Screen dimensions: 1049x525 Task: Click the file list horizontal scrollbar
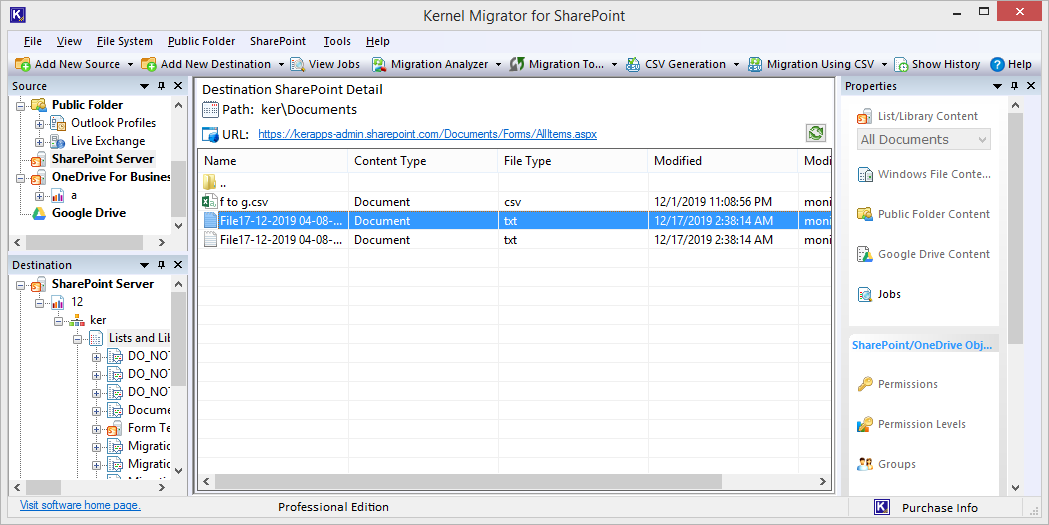tap(468, 482)
